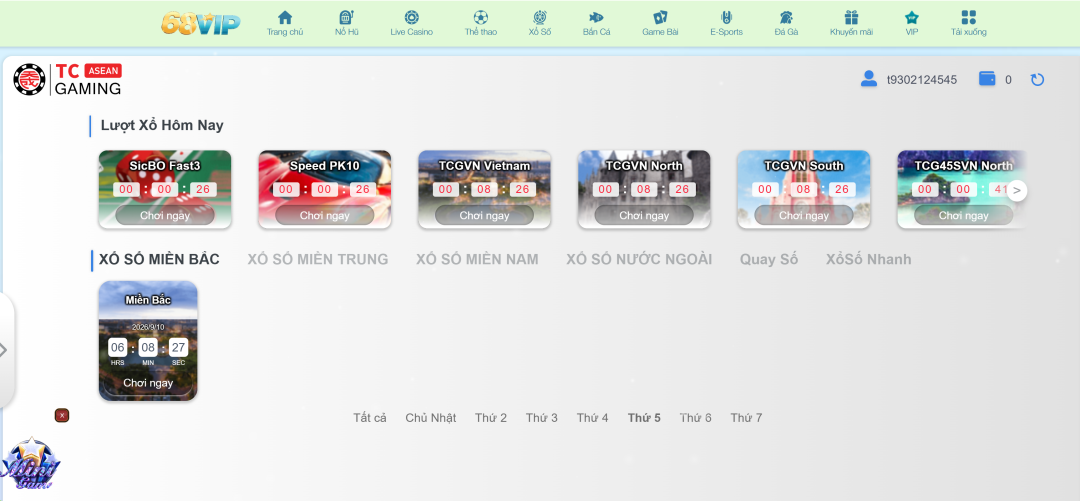
Task: Open the Live Casino chip icon
Action: pyautogui.click(x=411, y=18)
